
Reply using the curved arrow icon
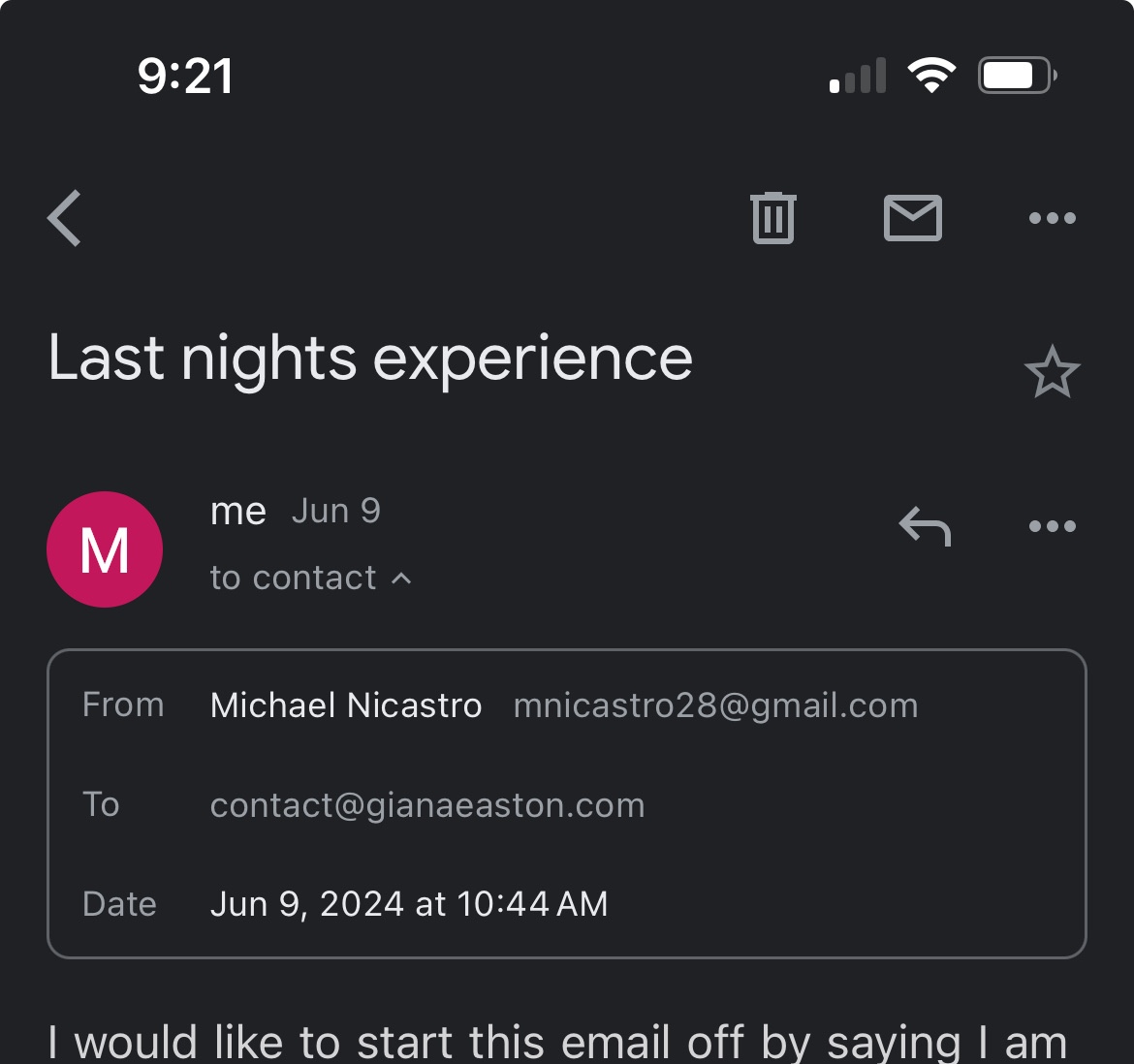point(925,527)
